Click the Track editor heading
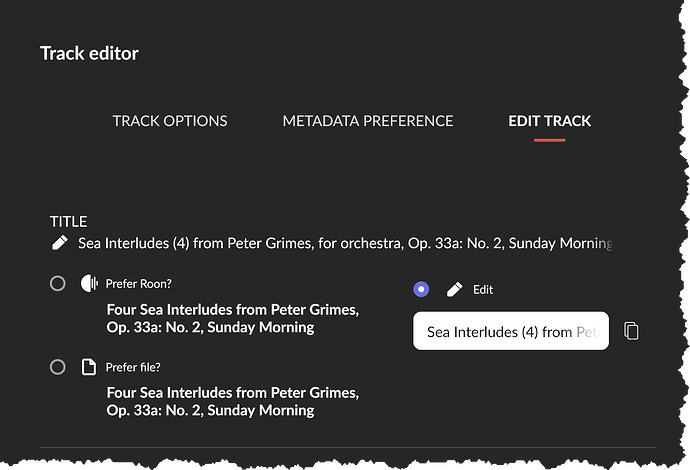Screen dimensions: 690x470 coord(89,53)
